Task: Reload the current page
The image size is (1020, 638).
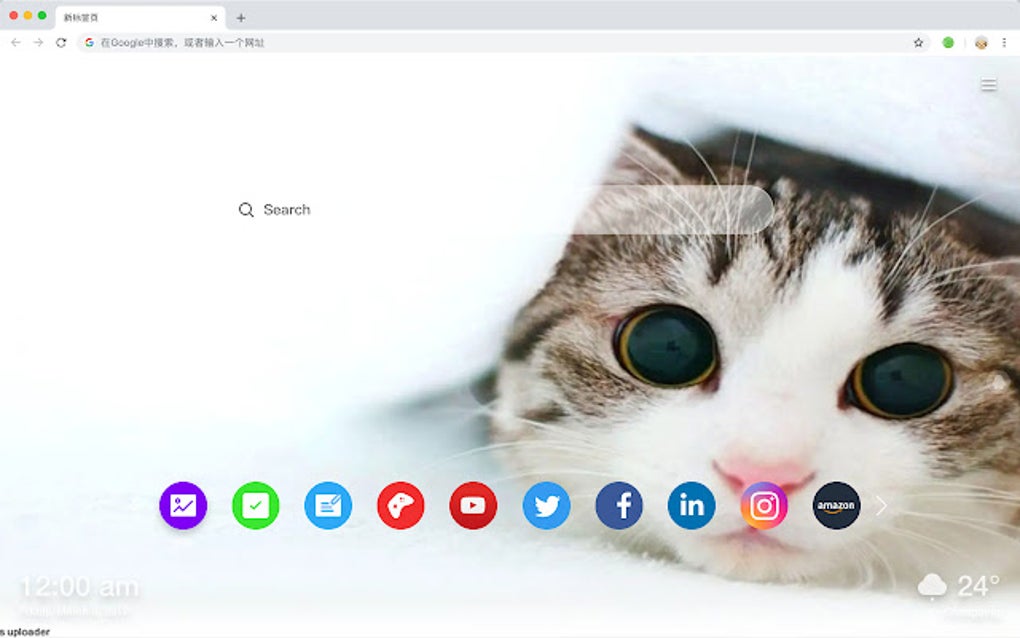Action: [62, 43]
